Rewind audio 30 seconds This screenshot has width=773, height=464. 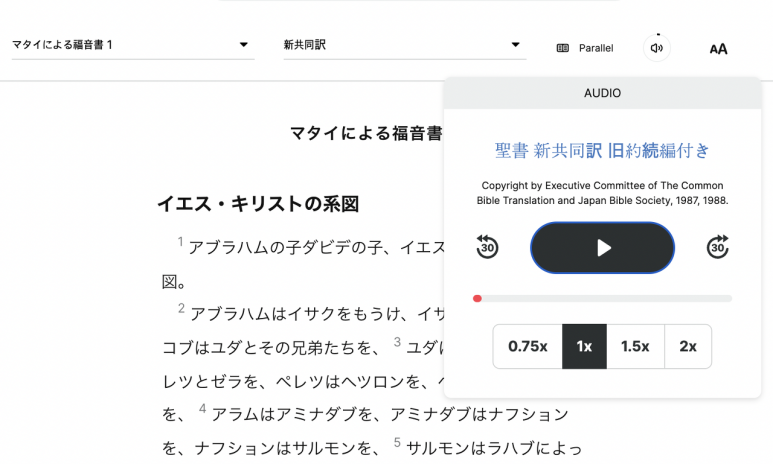(487, 247)
